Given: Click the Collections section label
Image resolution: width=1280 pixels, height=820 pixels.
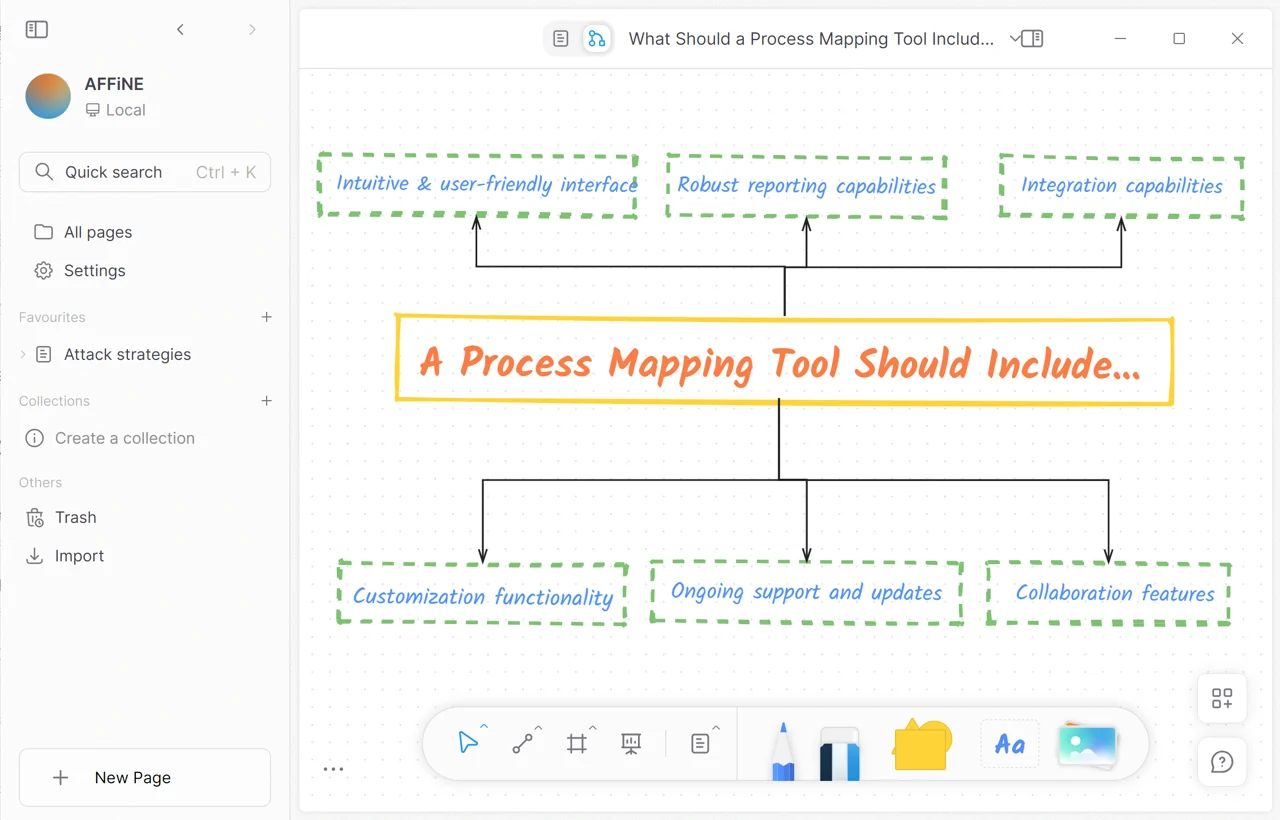Looking at the screenshot, I should (x=54, y=401).
